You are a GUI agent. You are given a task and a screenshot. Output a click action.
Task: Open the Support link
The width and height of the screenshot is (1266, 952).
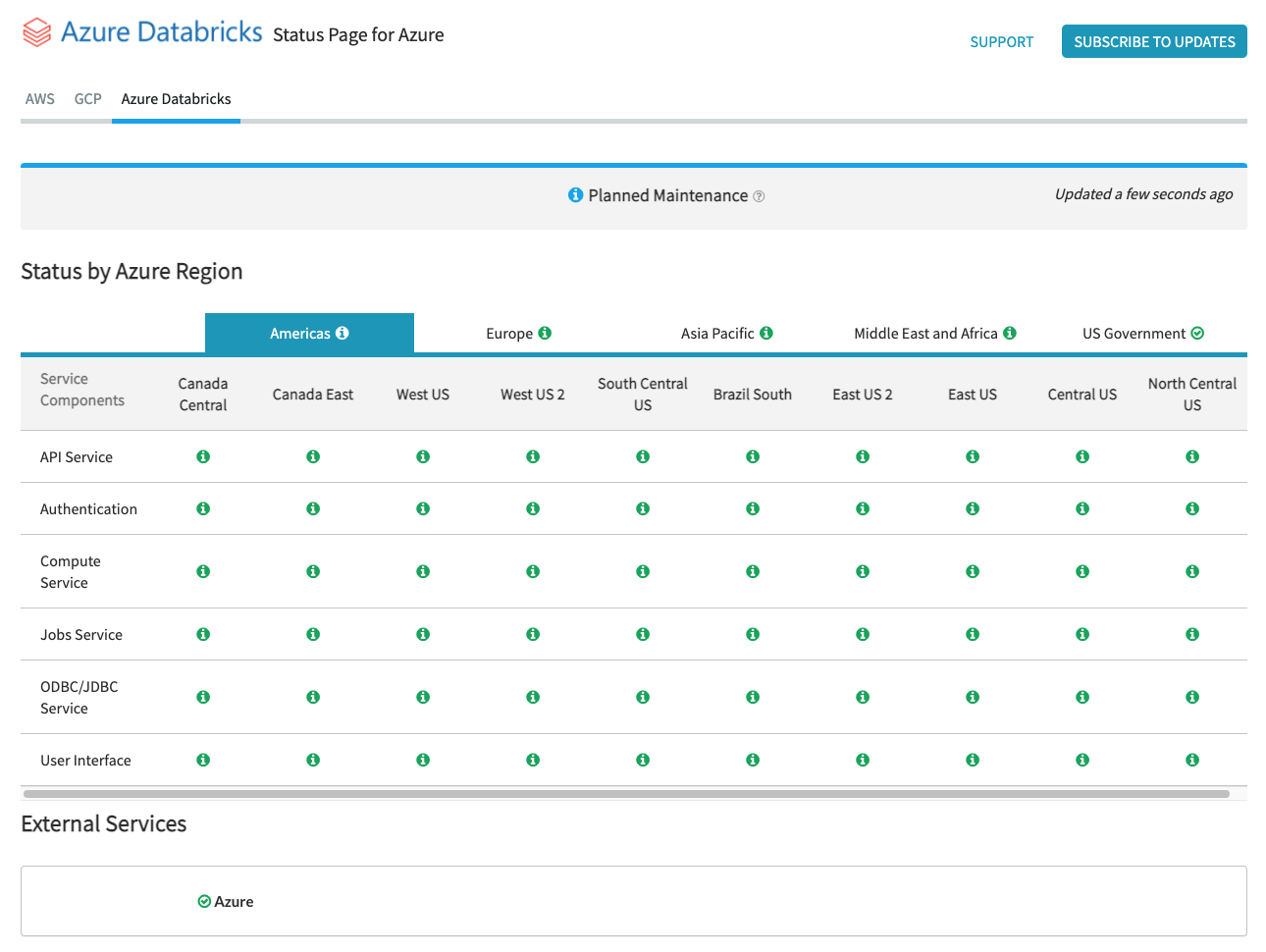1001,42
